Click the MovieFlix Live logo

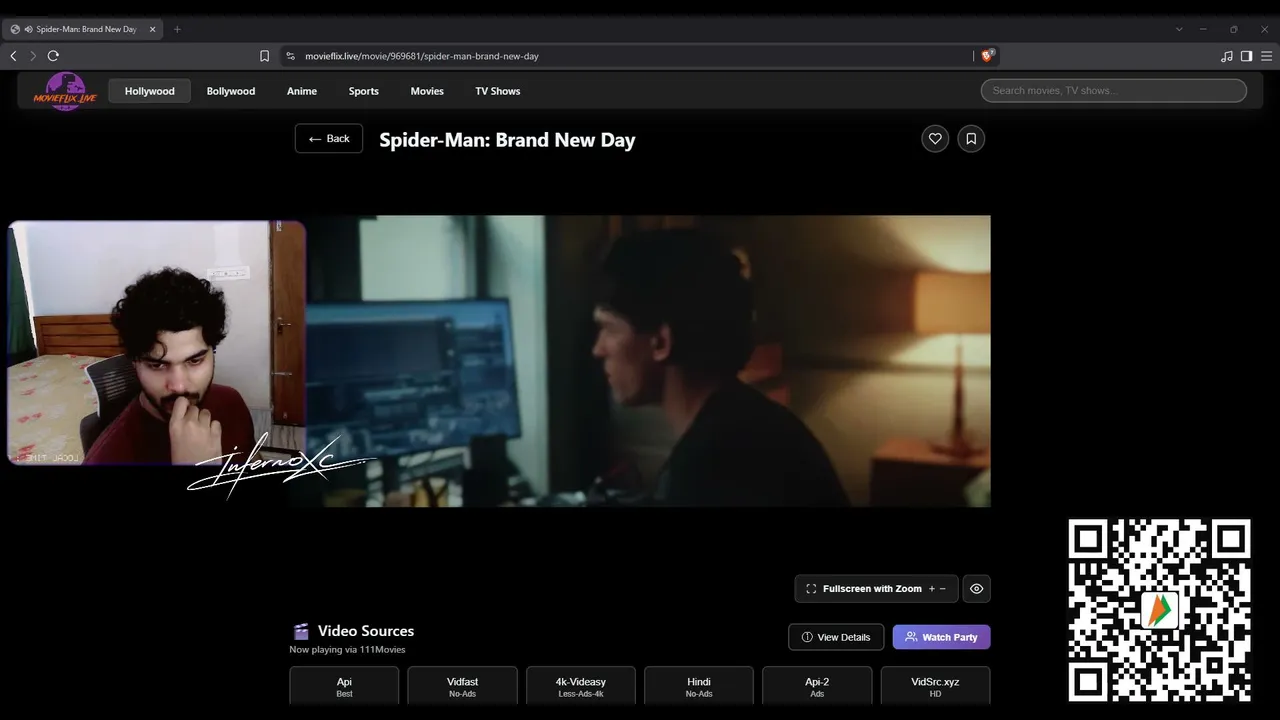pyautogui.click(x=65, y=91)
